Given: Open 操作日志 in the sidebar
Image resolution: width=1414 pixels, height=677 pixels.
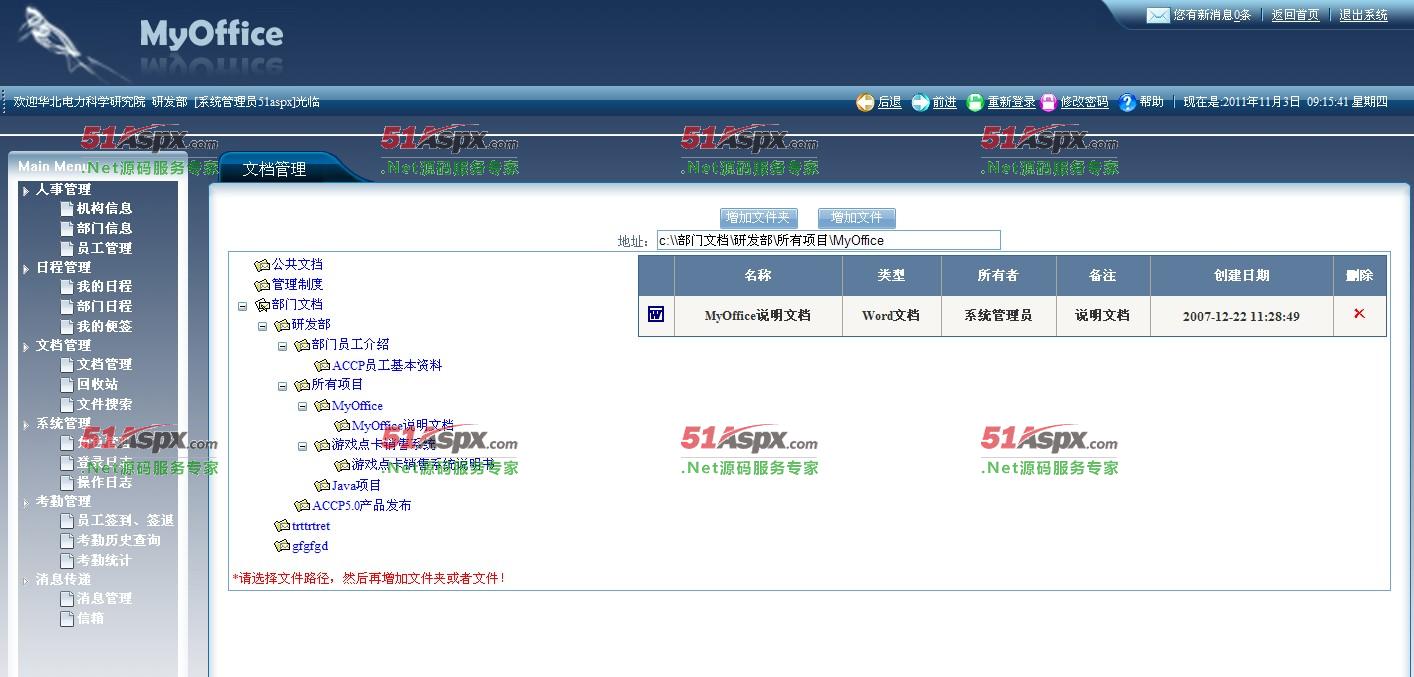Looking at the screenshot, I should pos(104,482).
